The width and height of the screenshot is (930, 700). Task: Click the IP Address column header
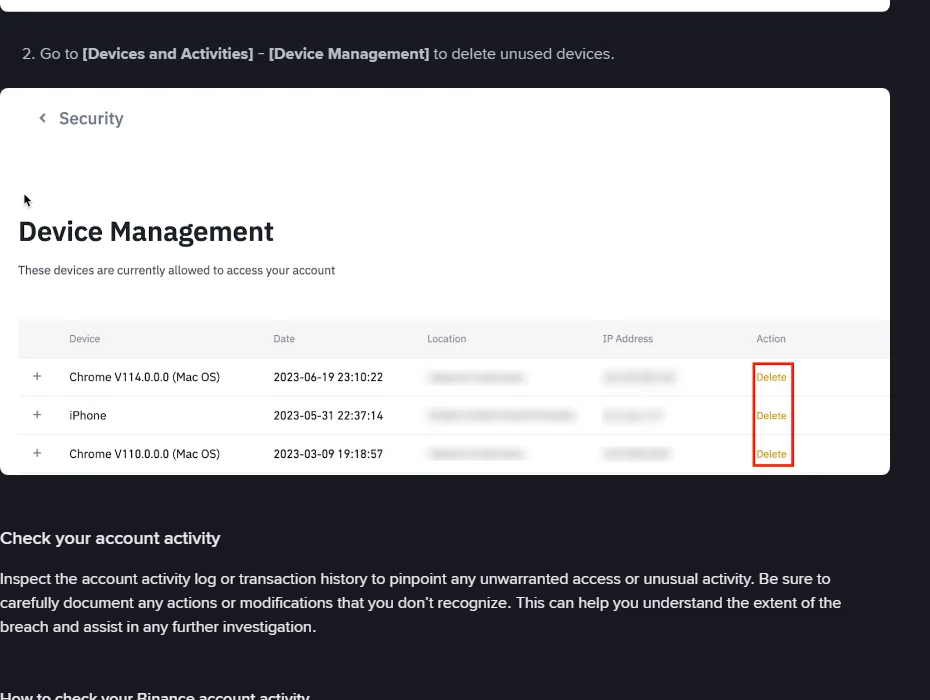[x=628, y=339]
